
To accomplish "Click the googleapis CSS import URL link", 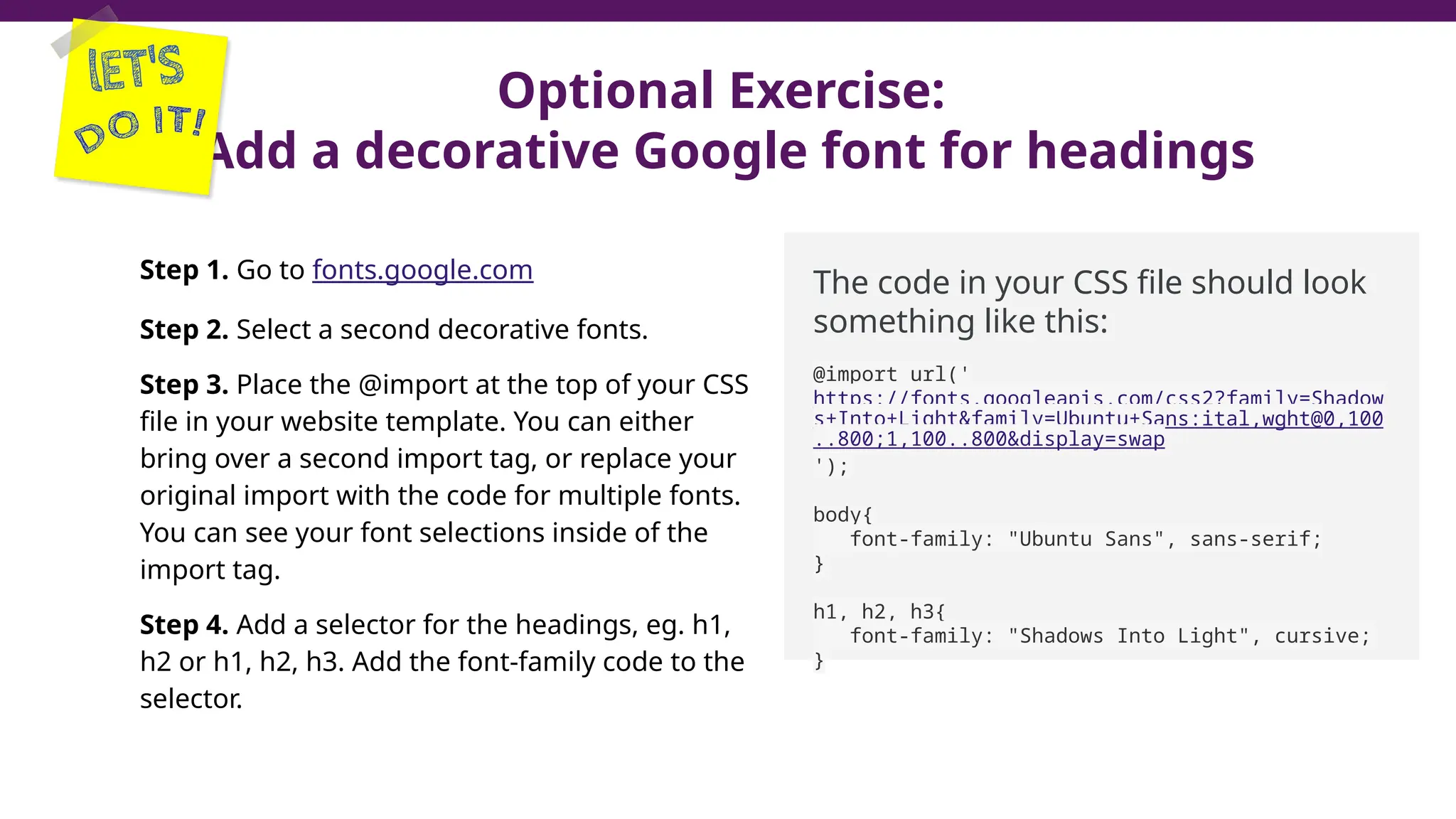I will [1098, 419].
